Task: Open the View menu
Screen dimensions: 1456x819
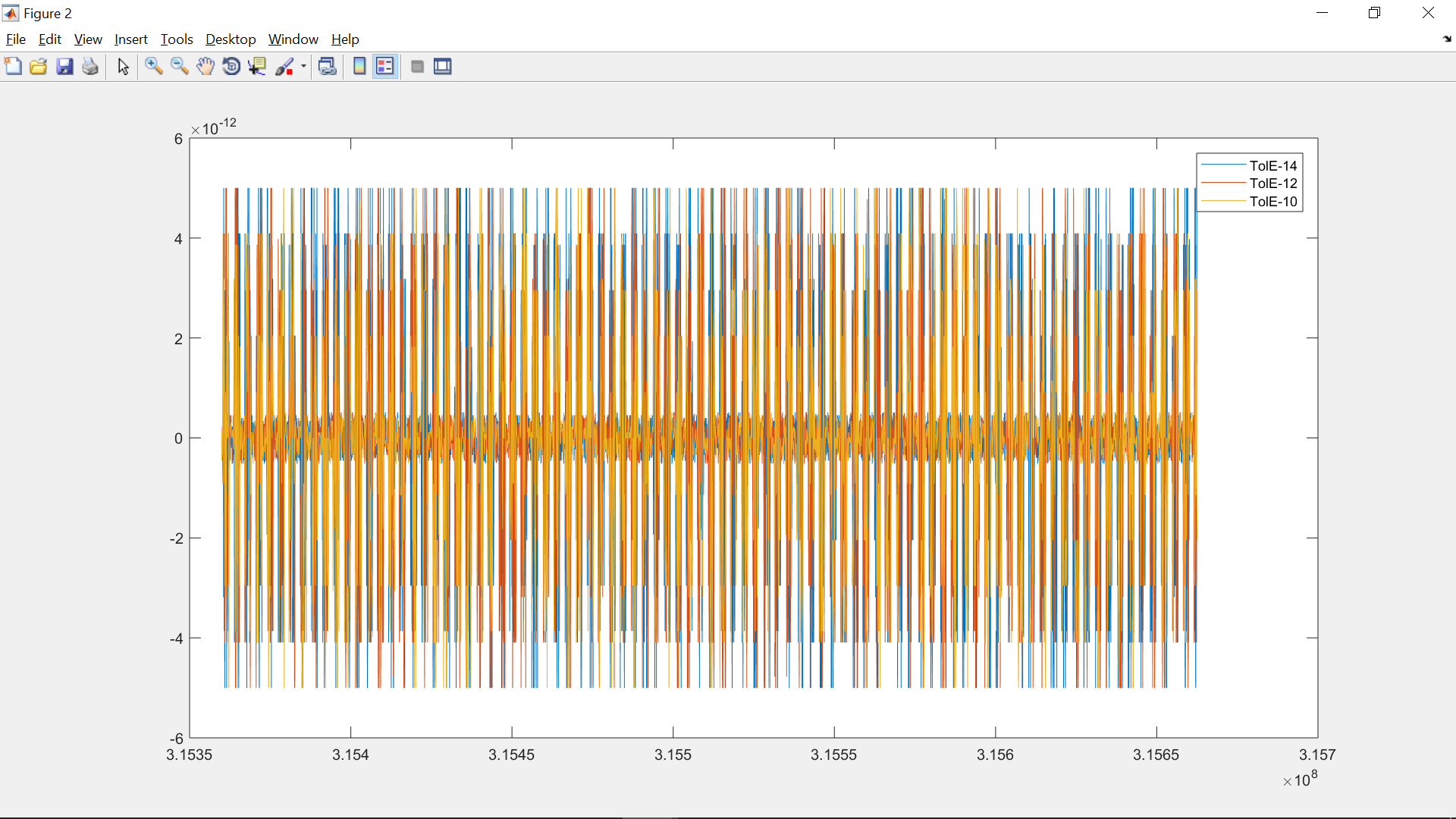Action: [x=88, y=39]
